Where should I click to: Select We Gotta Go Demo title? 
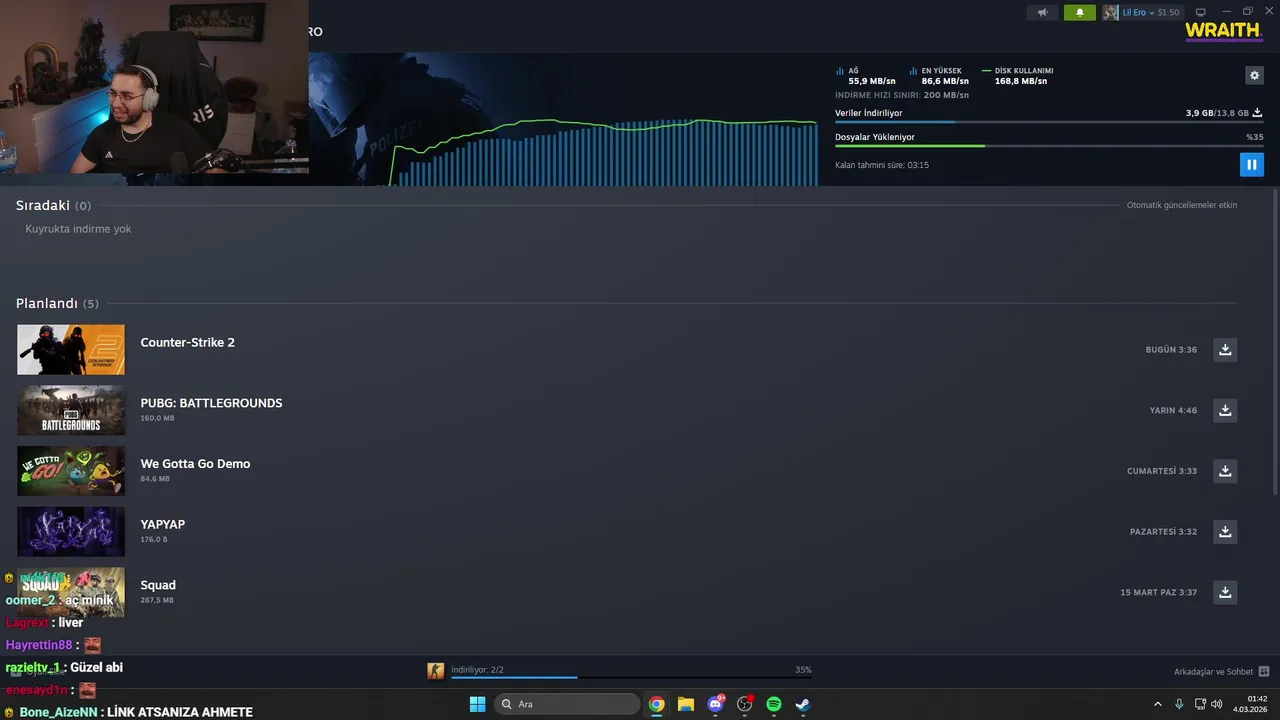(x=195, y=464)
